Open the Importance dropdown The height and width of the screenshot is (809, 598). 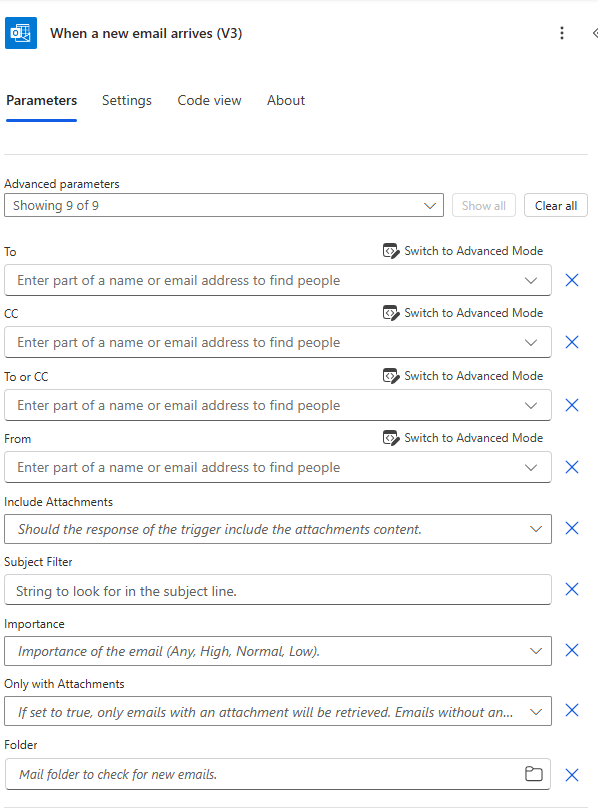[x=278, y=651]
